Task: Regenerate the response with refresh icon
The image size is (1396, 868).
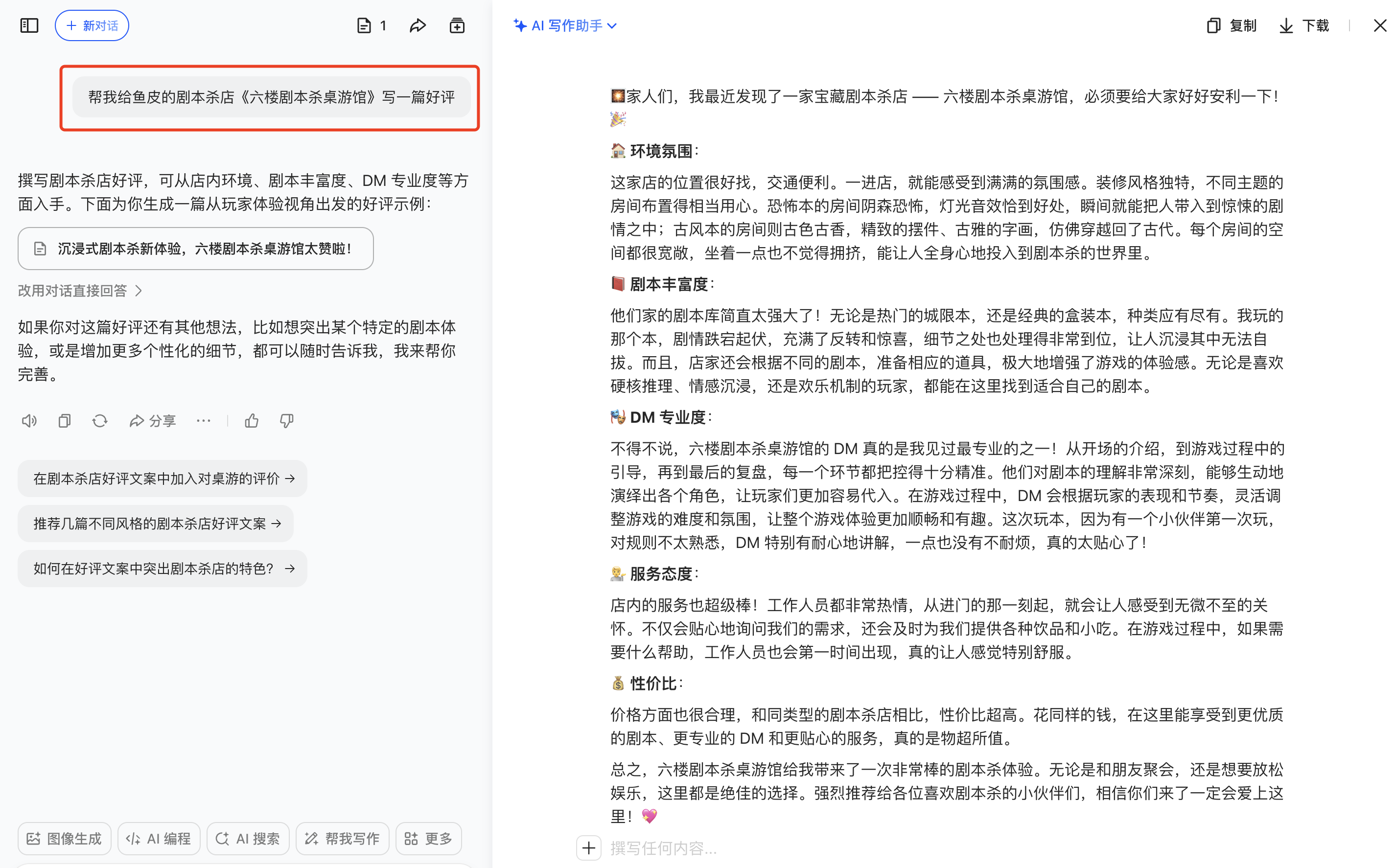Action: [100, 421]
